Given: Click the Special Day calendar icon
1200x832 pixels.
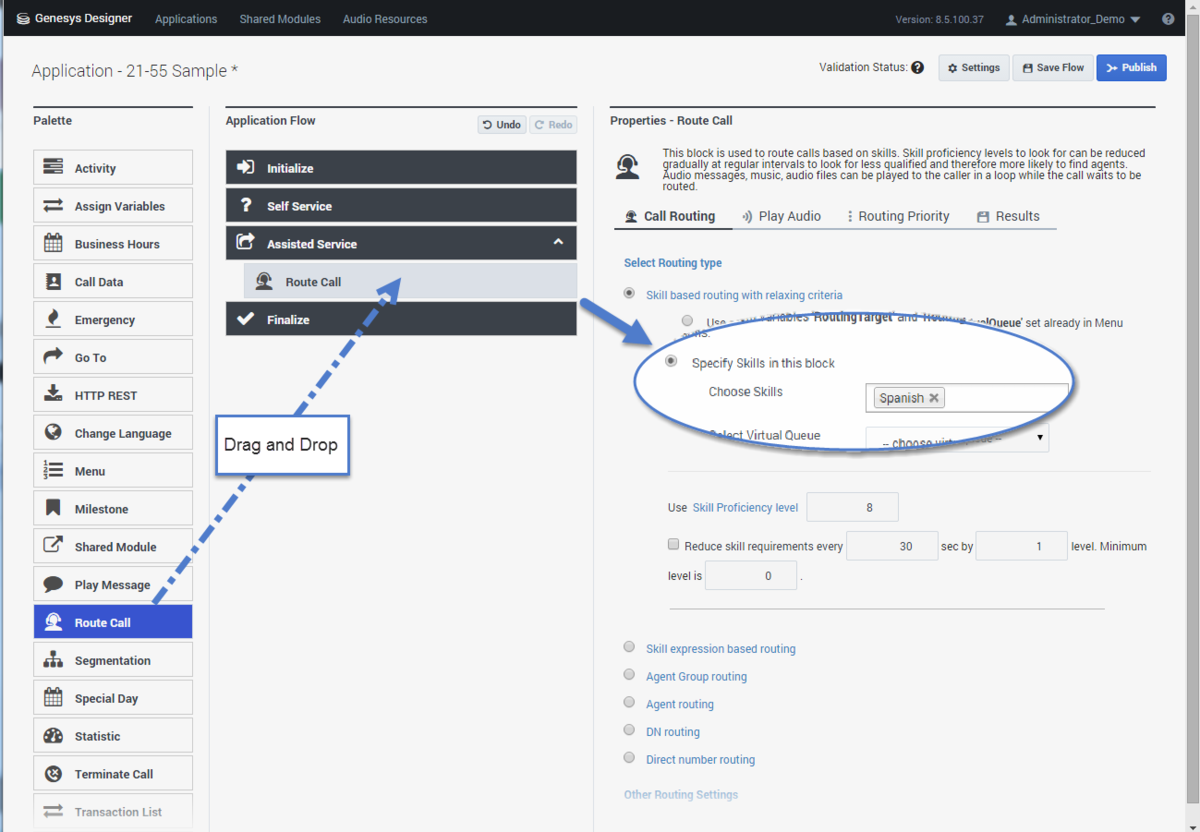Looking at the screenshot, I should click(54, 698).
